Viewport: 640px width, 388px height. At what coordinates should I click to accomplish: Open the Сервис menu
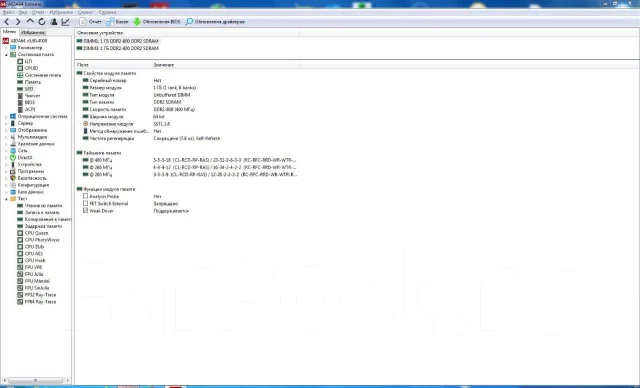[85, 12]
